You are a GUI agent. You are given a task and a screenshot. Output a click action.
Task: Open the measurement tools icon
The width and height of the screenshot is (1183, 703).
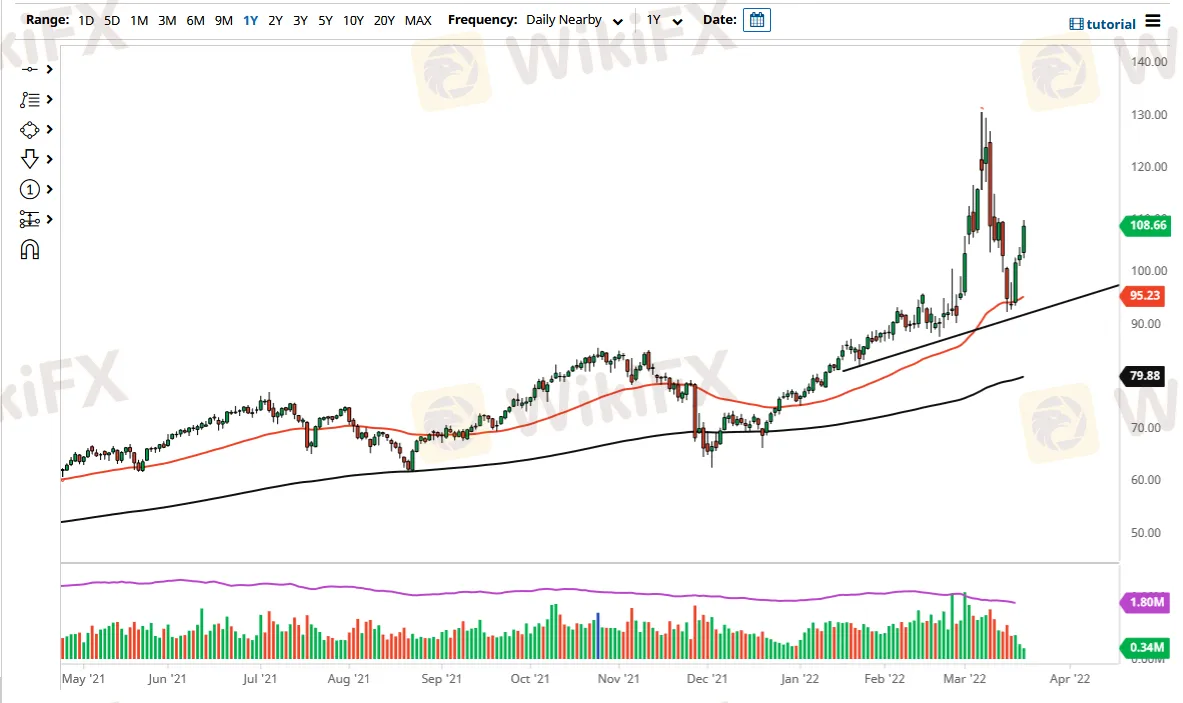pyautogui.click(x=30, y=220)
